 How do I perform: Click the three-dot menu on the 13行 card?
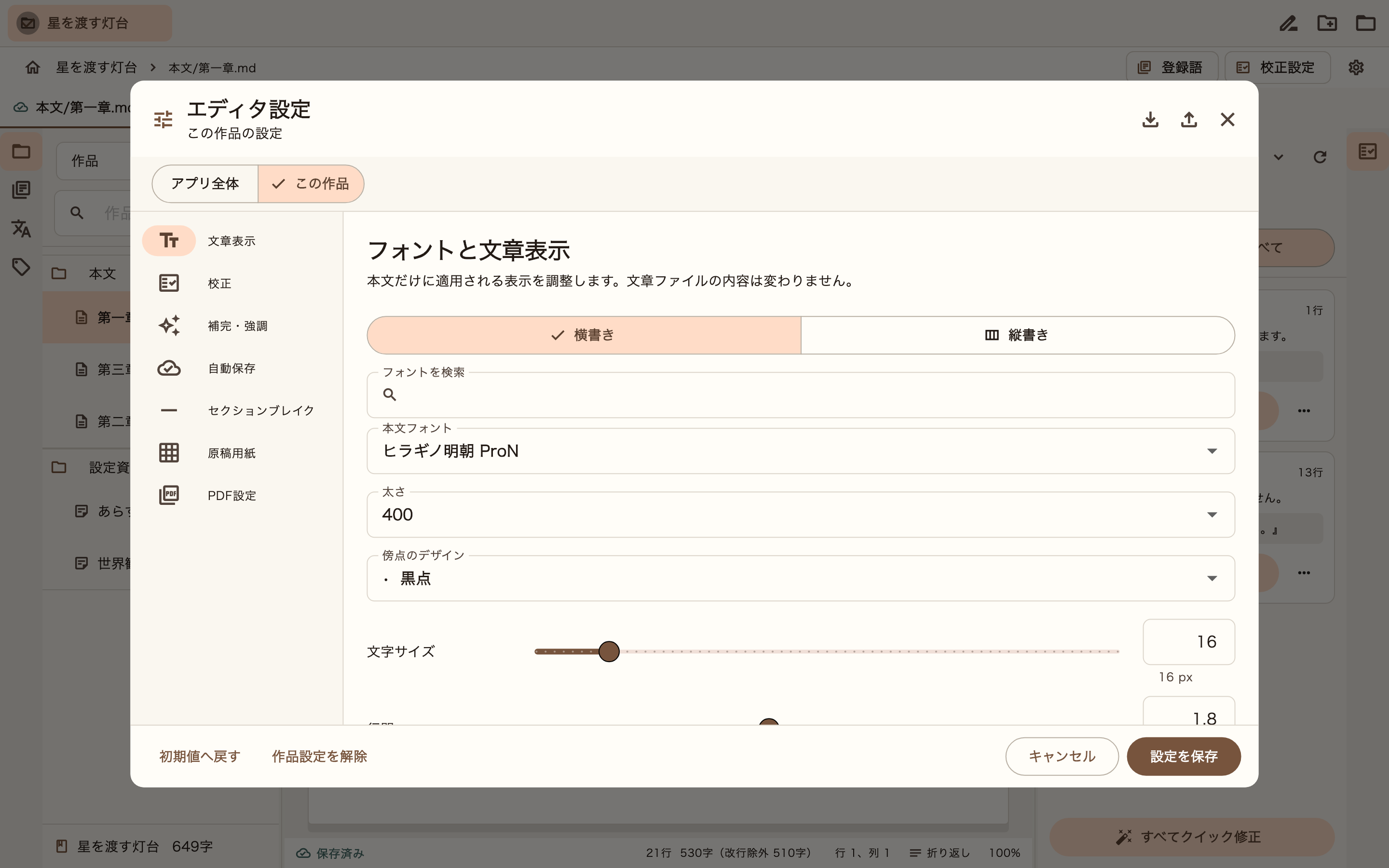[x=1304, y=573]
